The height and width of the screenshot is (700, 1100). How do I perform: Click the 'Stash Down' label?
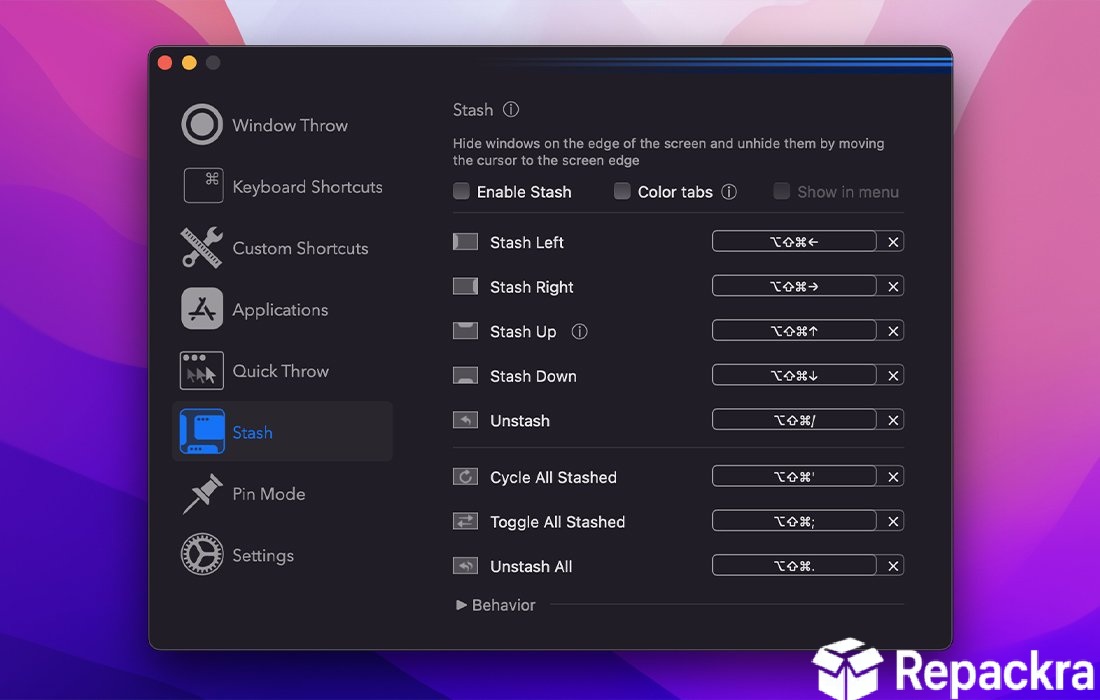click(x=533, y=376)
